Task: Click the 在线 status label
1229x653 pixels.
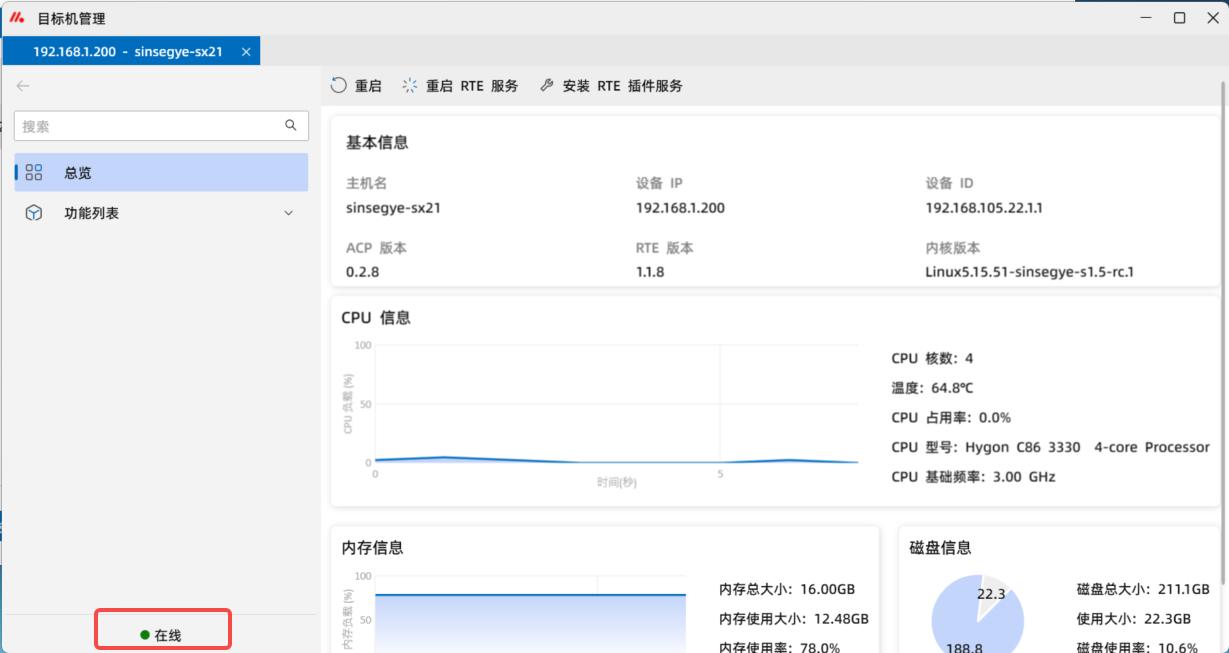Action: [168, 635]
